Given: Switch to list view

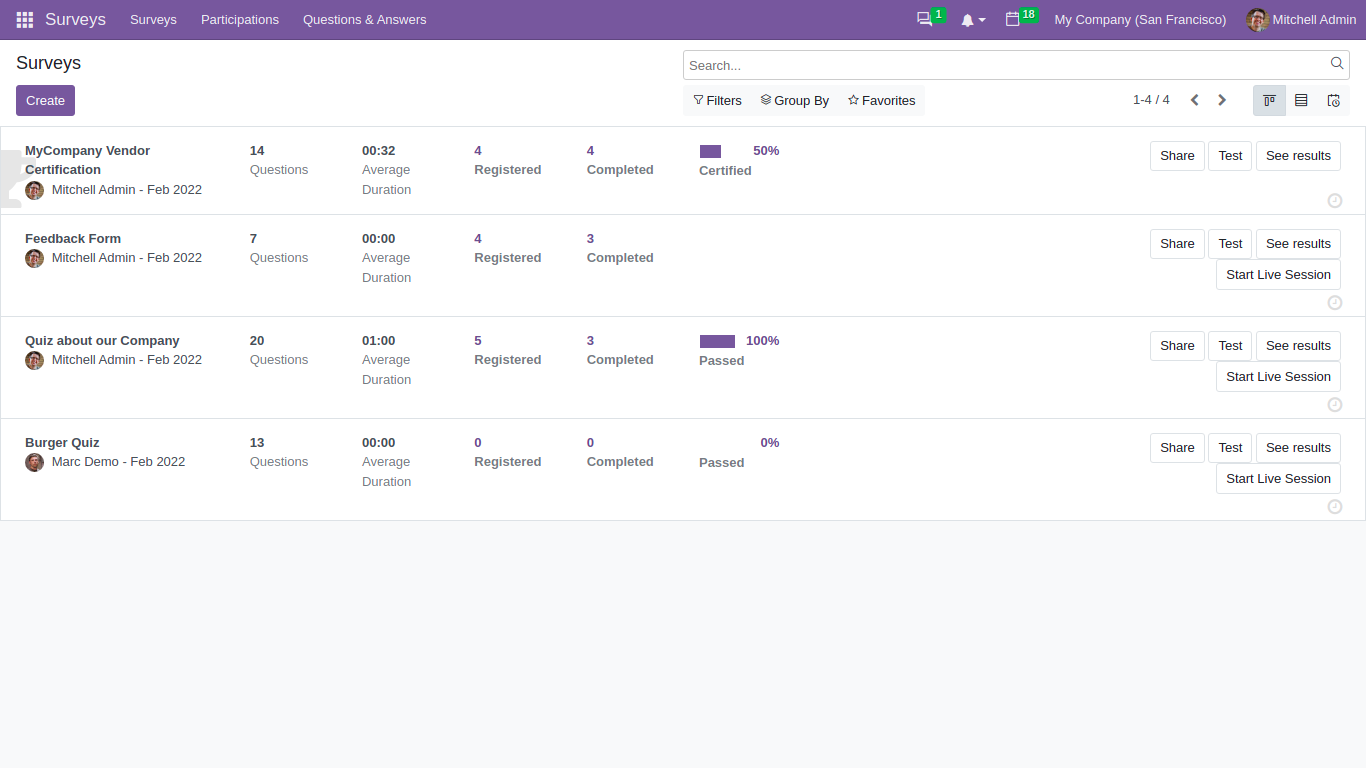Looking at the screenshot, I should (1301, 100).
